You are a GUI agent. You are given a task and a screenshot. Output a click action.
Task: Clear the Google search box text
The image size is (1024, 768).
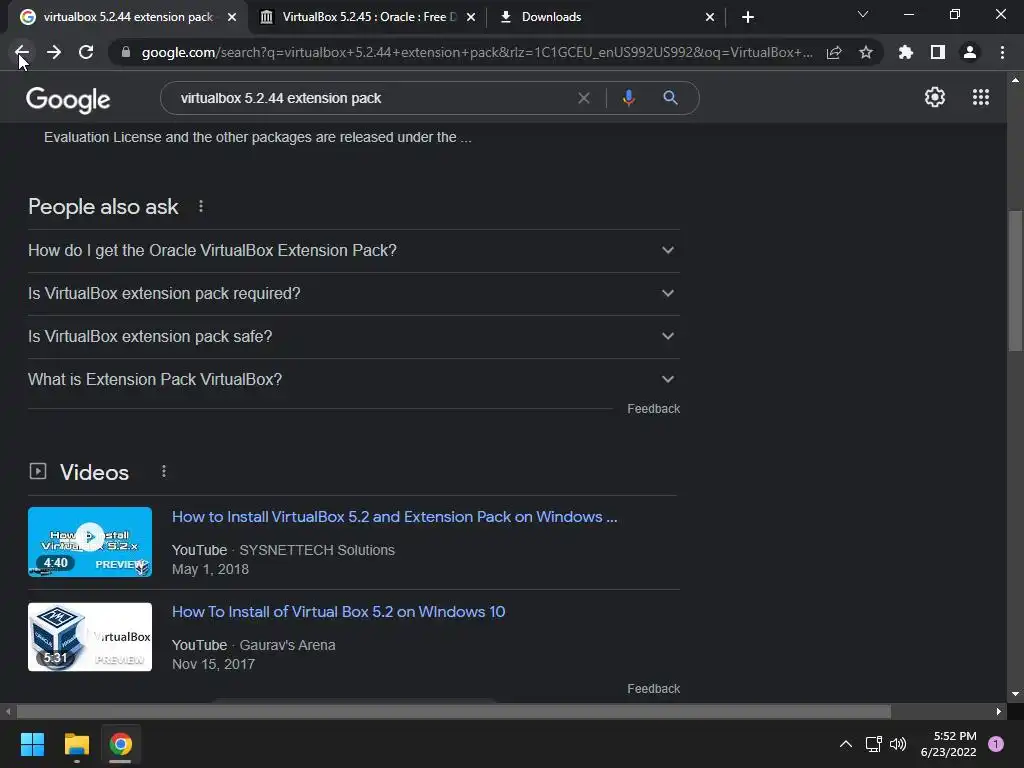pyautogui.click(x=584, y=98)
